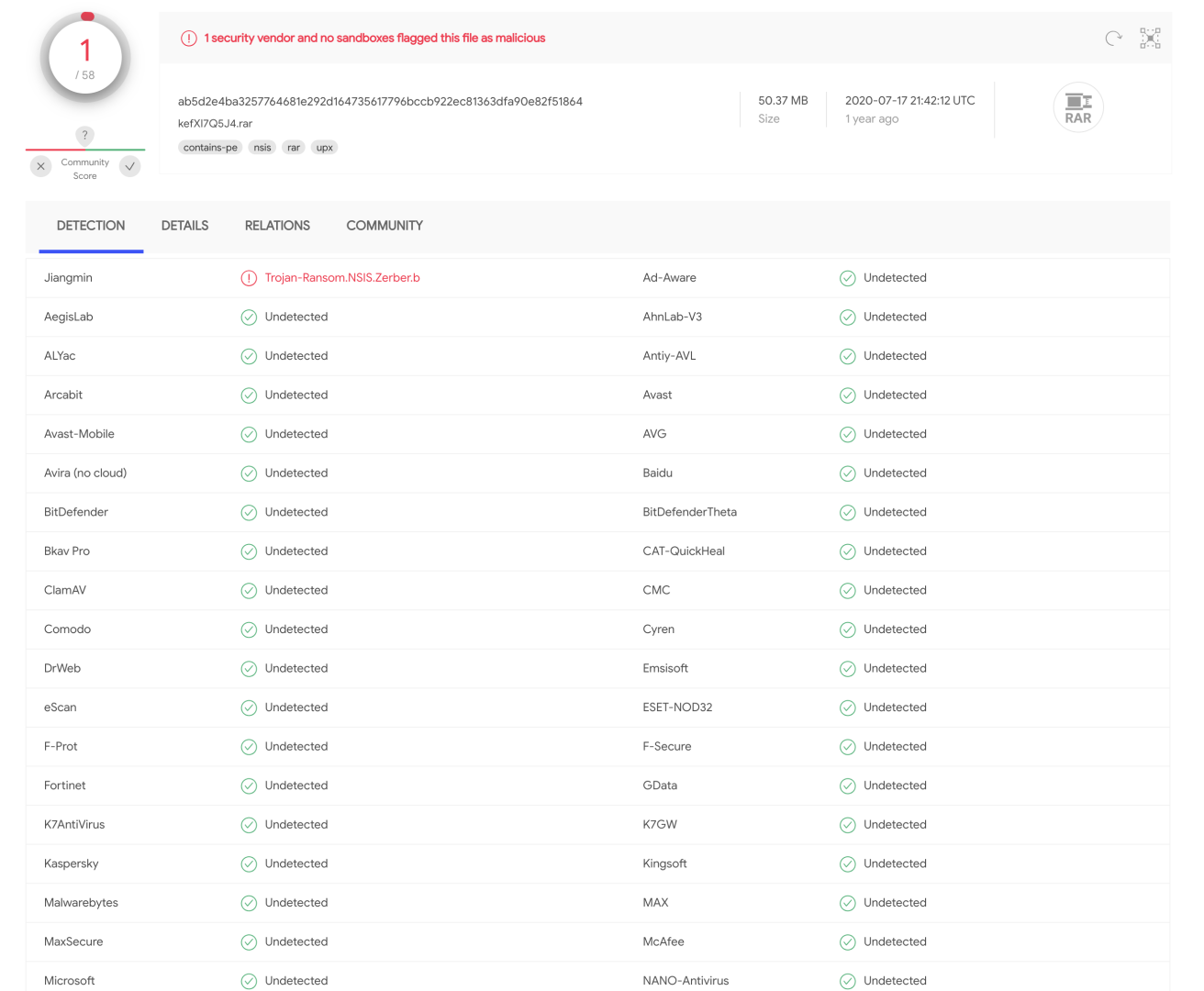Click the red alert icon in the banner
1204x991 pixels.
(189, 39)
